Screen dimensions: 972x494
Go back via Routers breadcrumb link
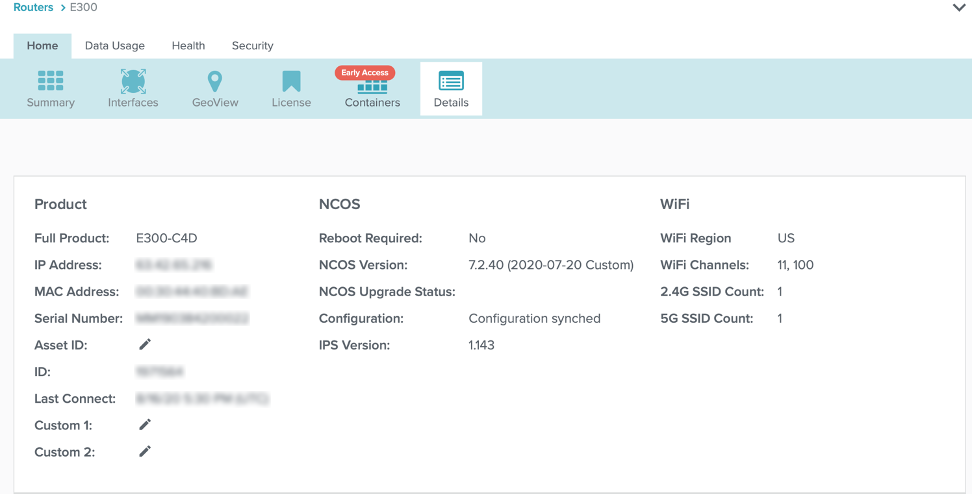tap(33, 7)
